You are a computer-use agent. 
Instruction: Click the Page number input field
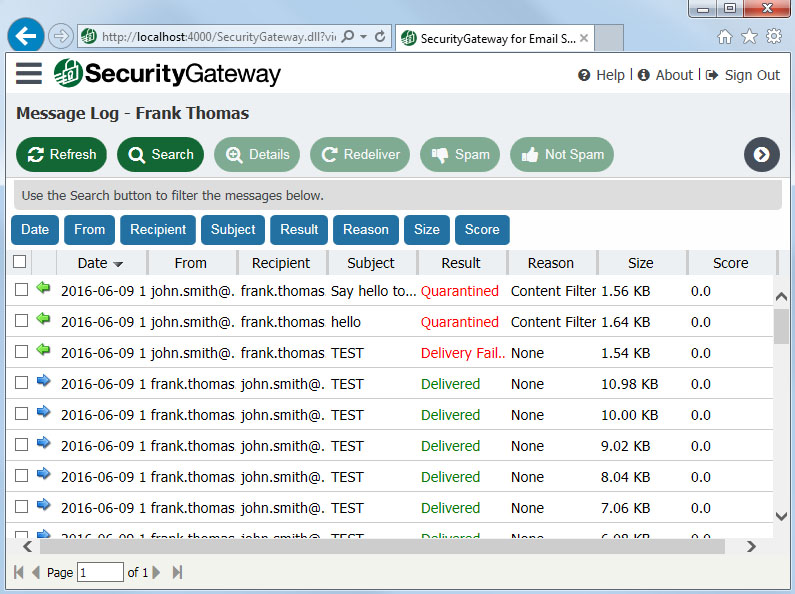click(x=100, y=573)
